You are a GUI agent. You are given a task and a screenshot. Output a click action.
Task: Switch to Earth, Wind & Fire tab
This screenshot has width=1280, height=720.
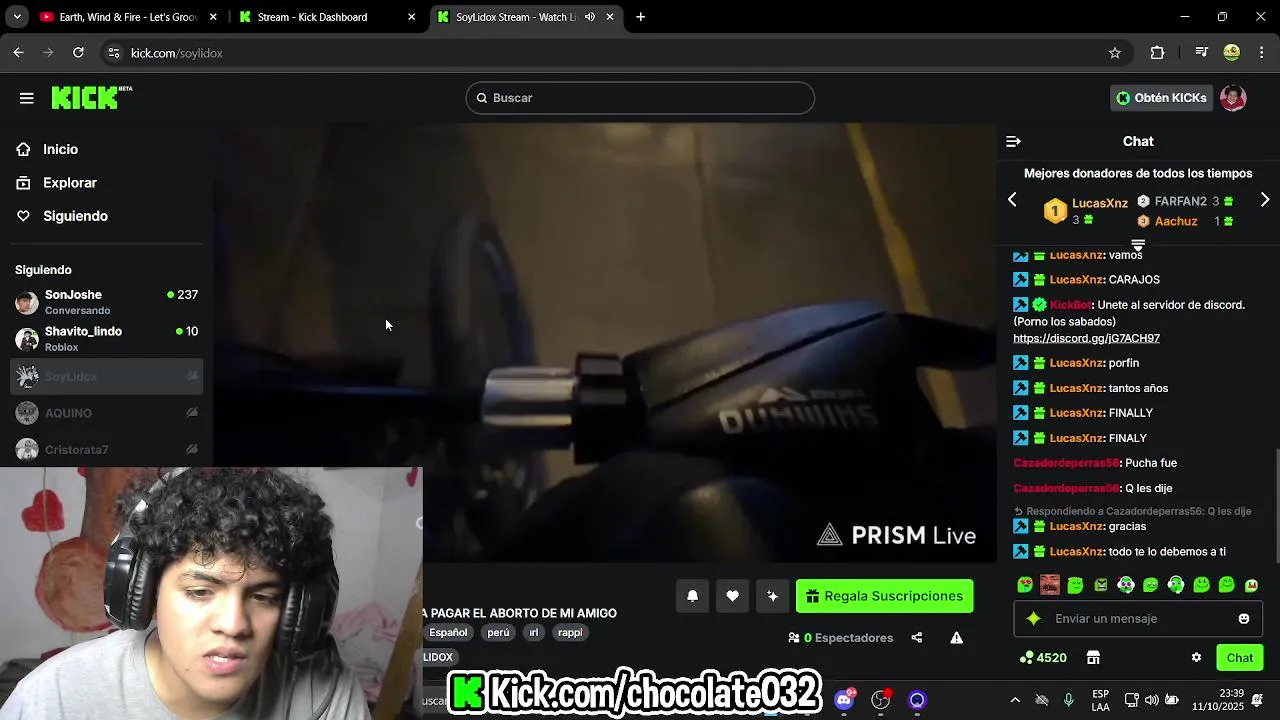(x=127, y=17)
